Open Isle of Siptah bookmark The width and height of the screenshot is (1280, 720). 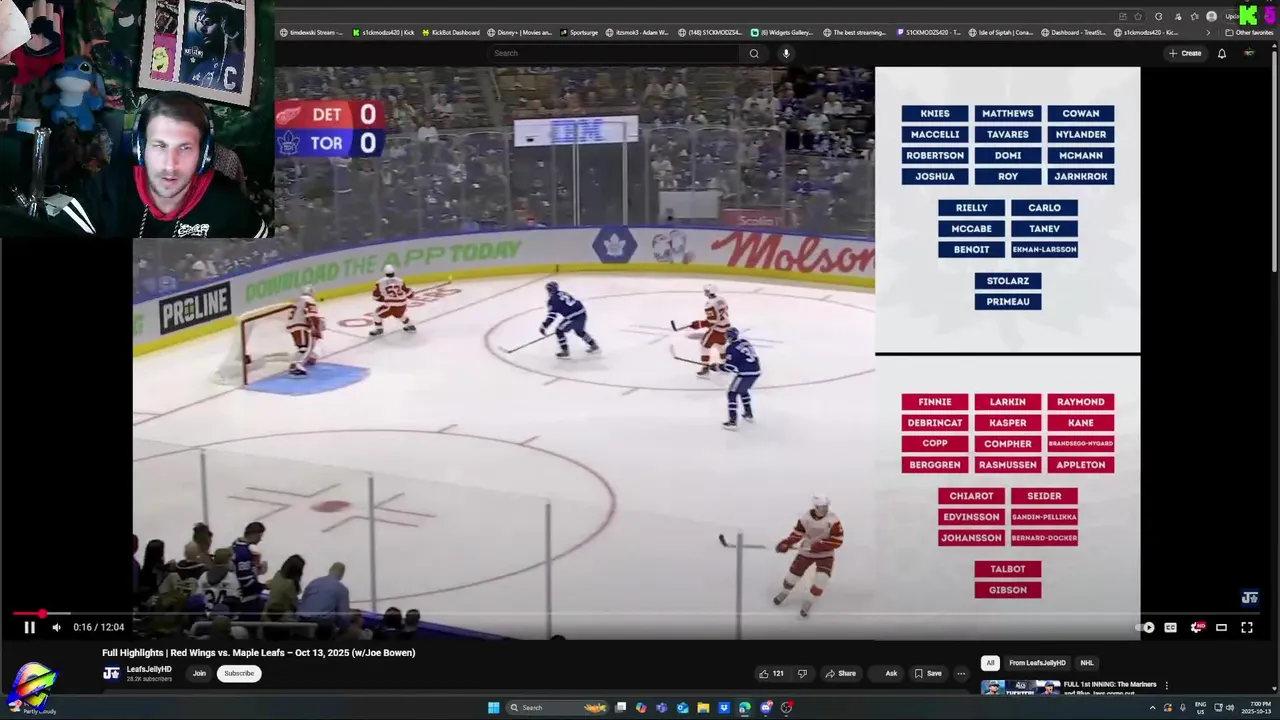tap(1002, 32)
